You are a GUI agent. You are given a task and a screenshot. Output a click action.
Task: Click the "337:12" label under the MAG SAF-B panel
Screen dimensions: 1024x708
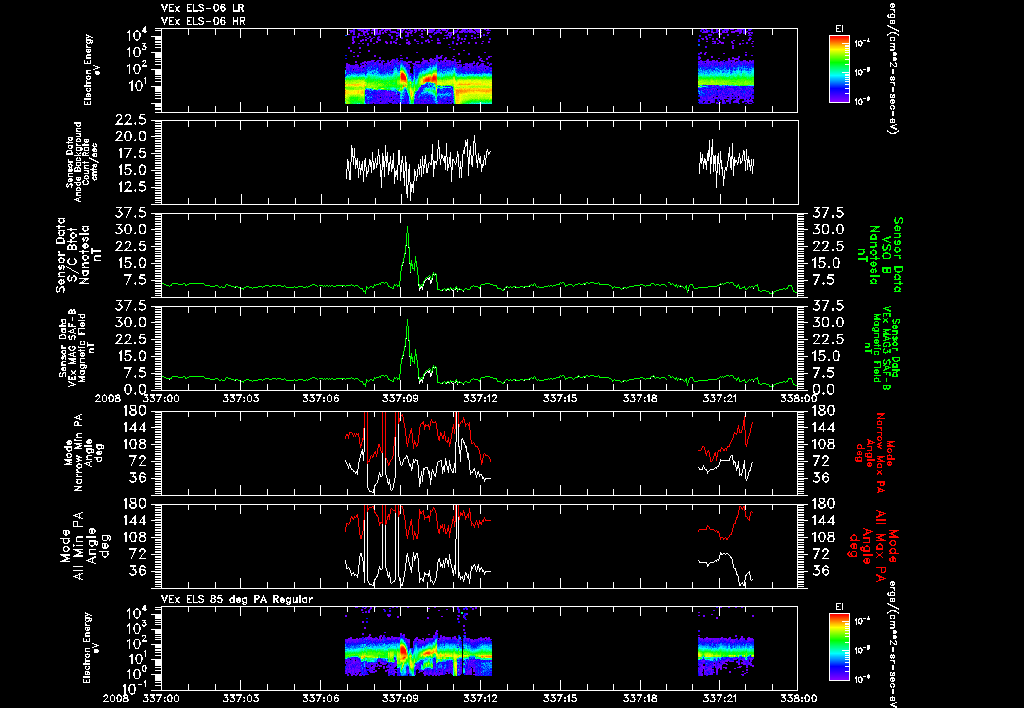coord(479,398)
